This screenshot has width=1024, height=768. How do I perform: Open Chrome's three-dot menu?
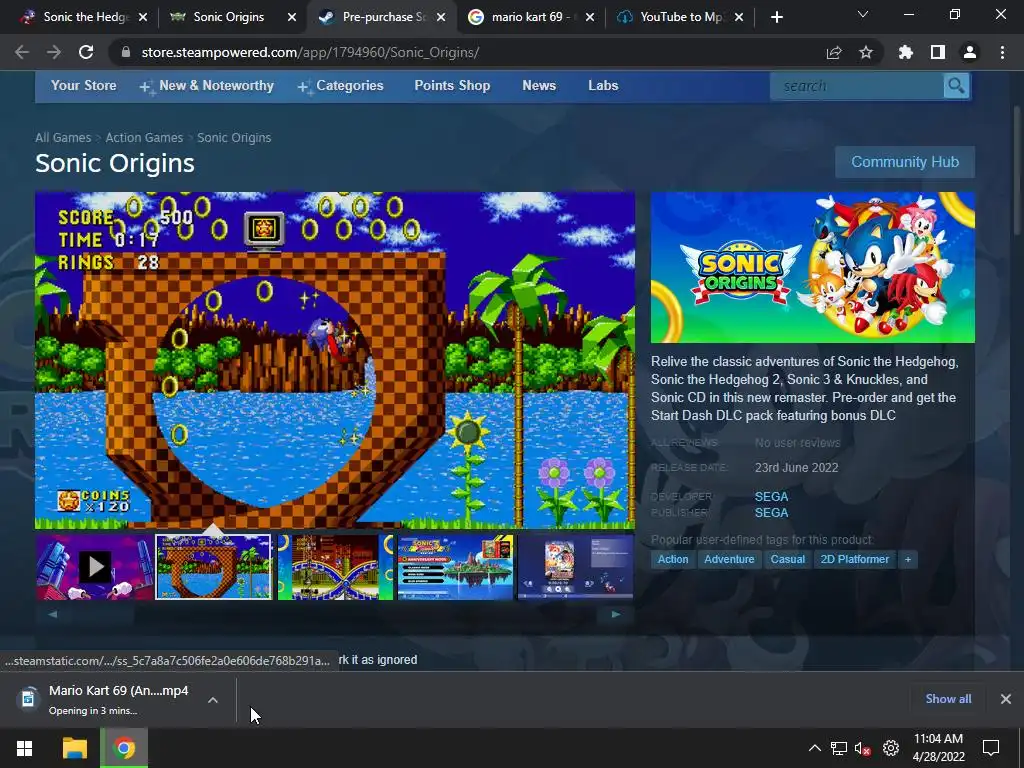tap(1002, 52)
